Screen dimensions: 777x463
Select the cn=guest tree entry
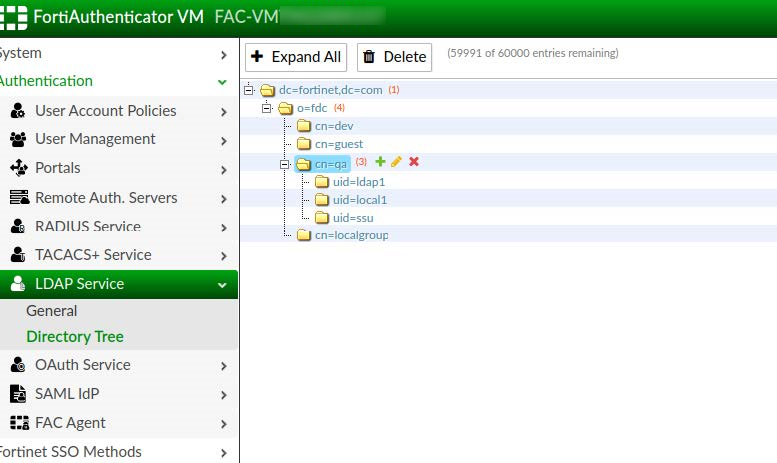(x=339, y=144)
